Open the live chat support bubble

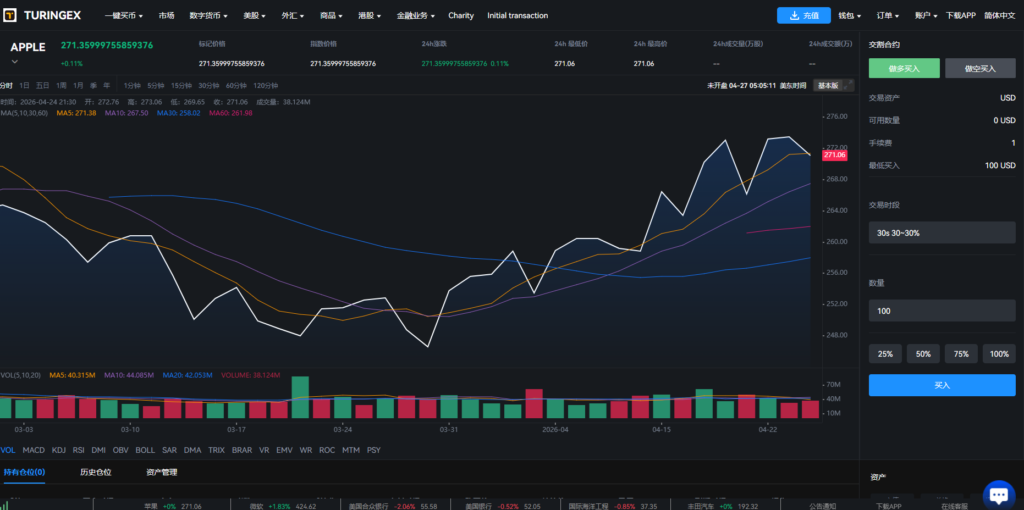tap(998, 493)
